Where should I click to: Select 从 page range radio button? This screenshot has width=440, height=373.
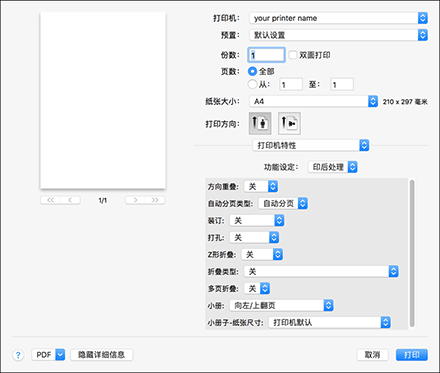coord(252,84)
